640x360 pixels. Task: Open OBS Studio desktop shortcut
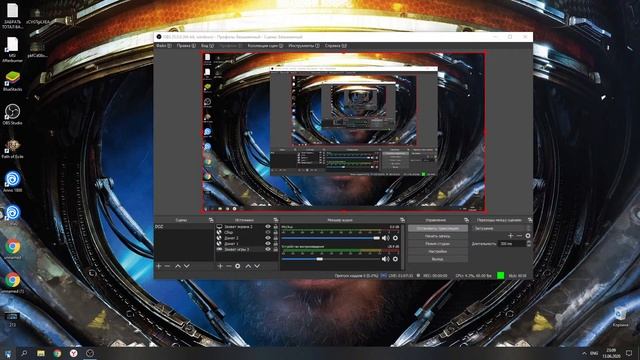(x=12, y=115)
